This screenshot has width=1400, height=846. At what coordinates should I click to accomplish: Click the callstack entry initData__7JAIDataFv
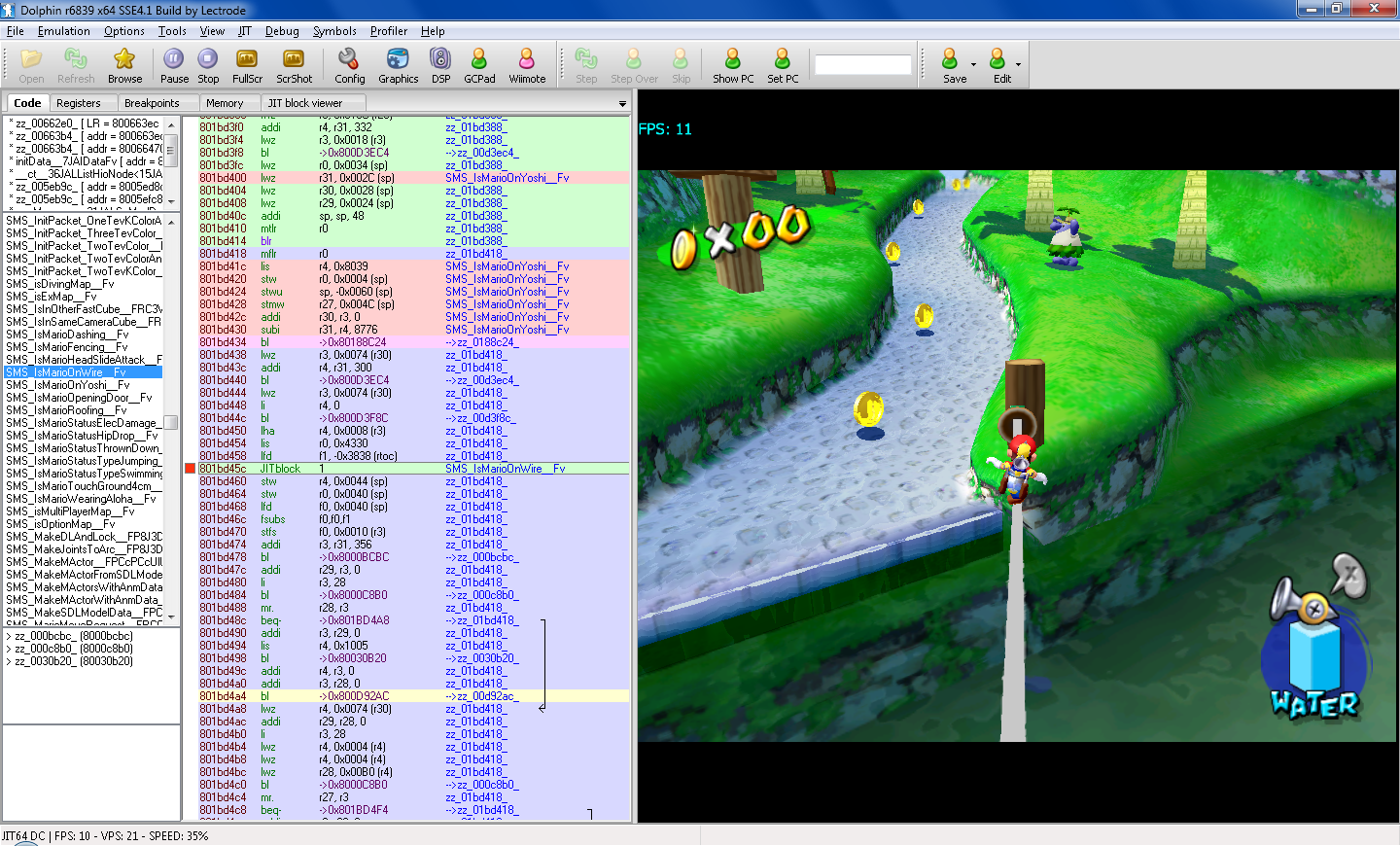tap(84, 161)
